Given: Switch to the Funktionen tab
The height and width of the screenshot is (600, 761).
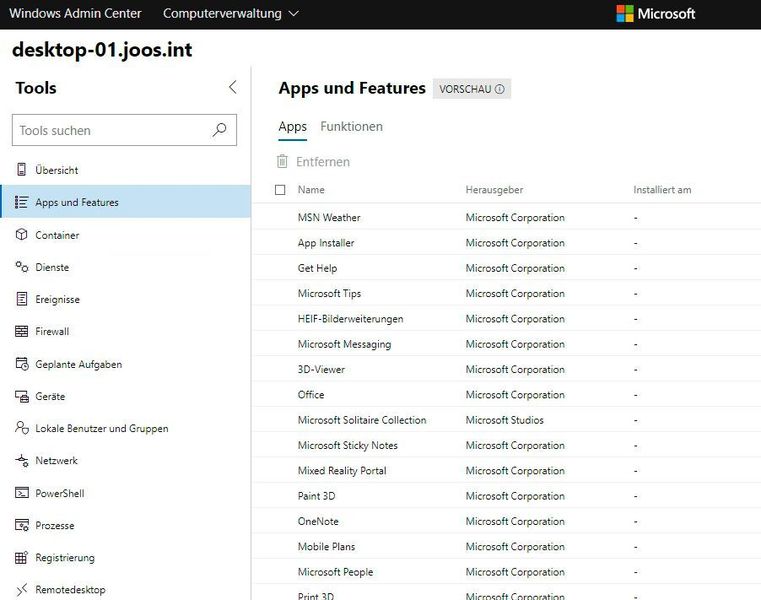Looking at the screenshot, I should point(351,126).
